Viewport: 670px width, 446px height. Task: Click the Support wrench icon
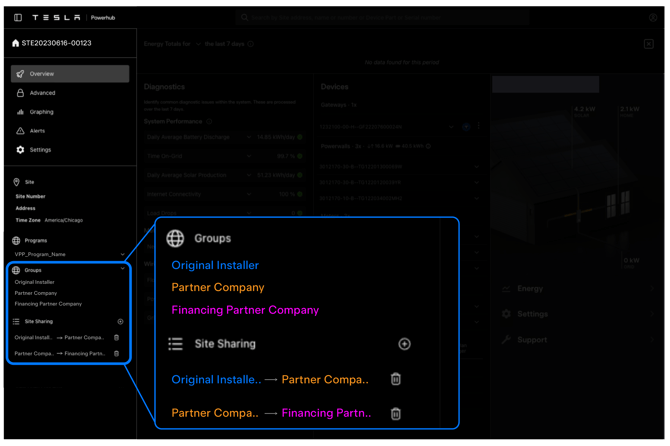506,340
